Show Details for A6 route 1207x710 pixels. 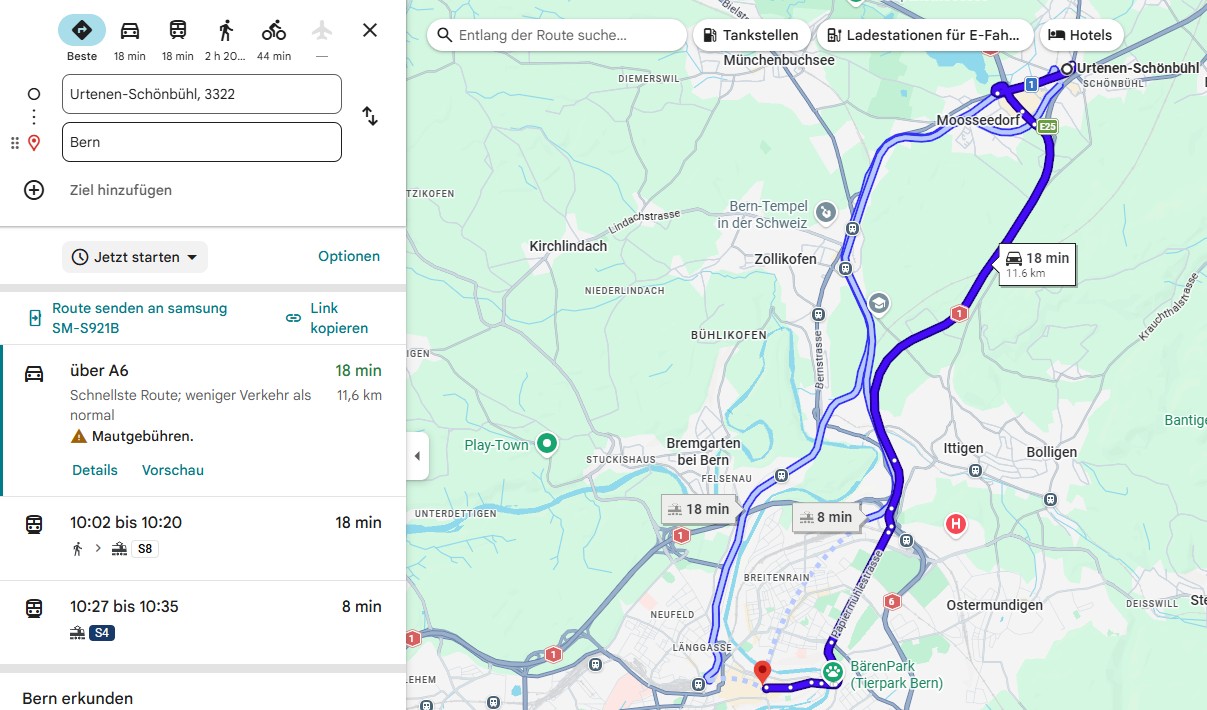tap(95, 470)
